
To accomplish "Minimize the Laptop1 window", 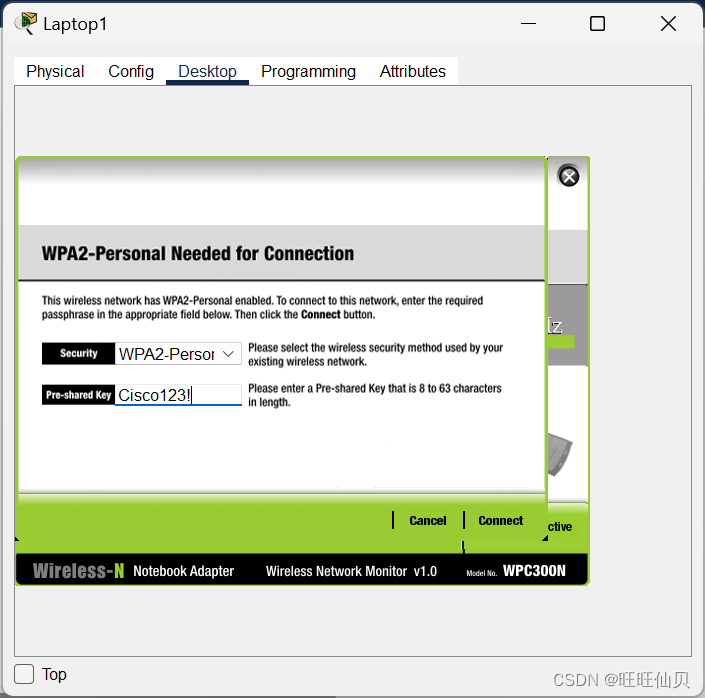I will point(528,23).
